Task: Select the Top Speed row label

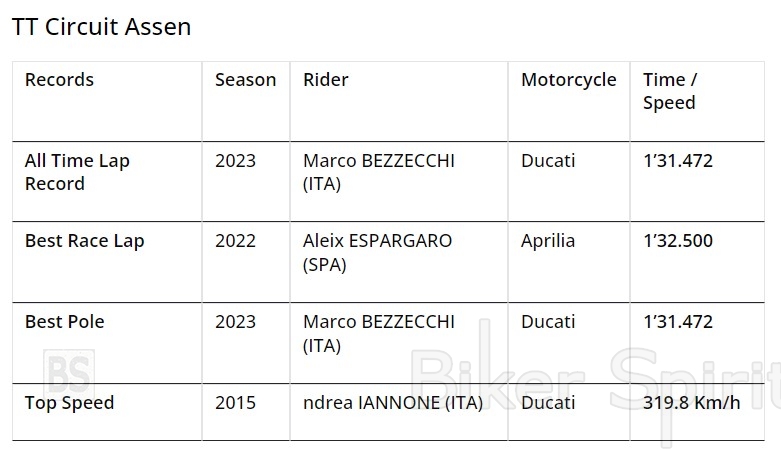Action: (69, 403)
